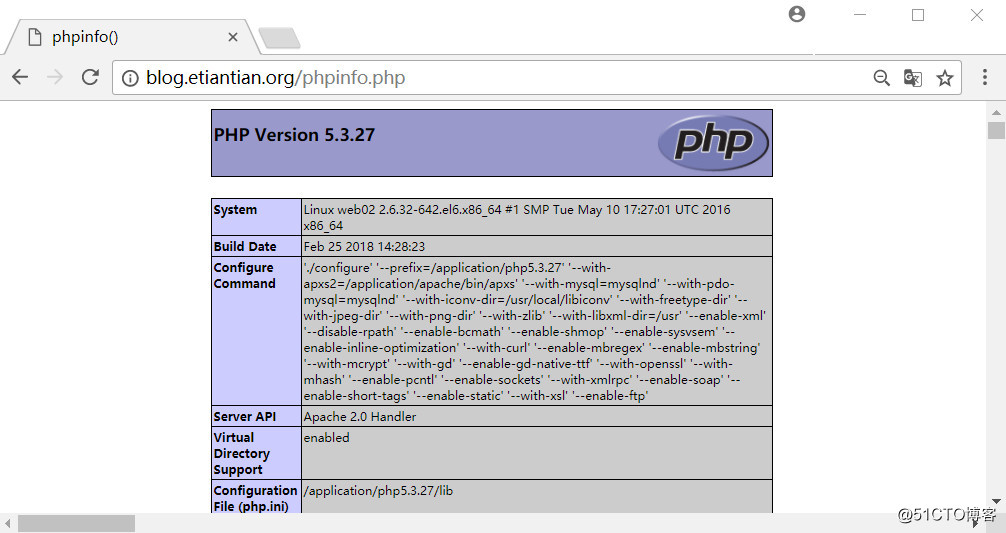The width and height of the screenshot is (1006, 533).
Task: Click the Apache 2.0 Handler value
Action: pyautogui.click(x=360, y=416)
